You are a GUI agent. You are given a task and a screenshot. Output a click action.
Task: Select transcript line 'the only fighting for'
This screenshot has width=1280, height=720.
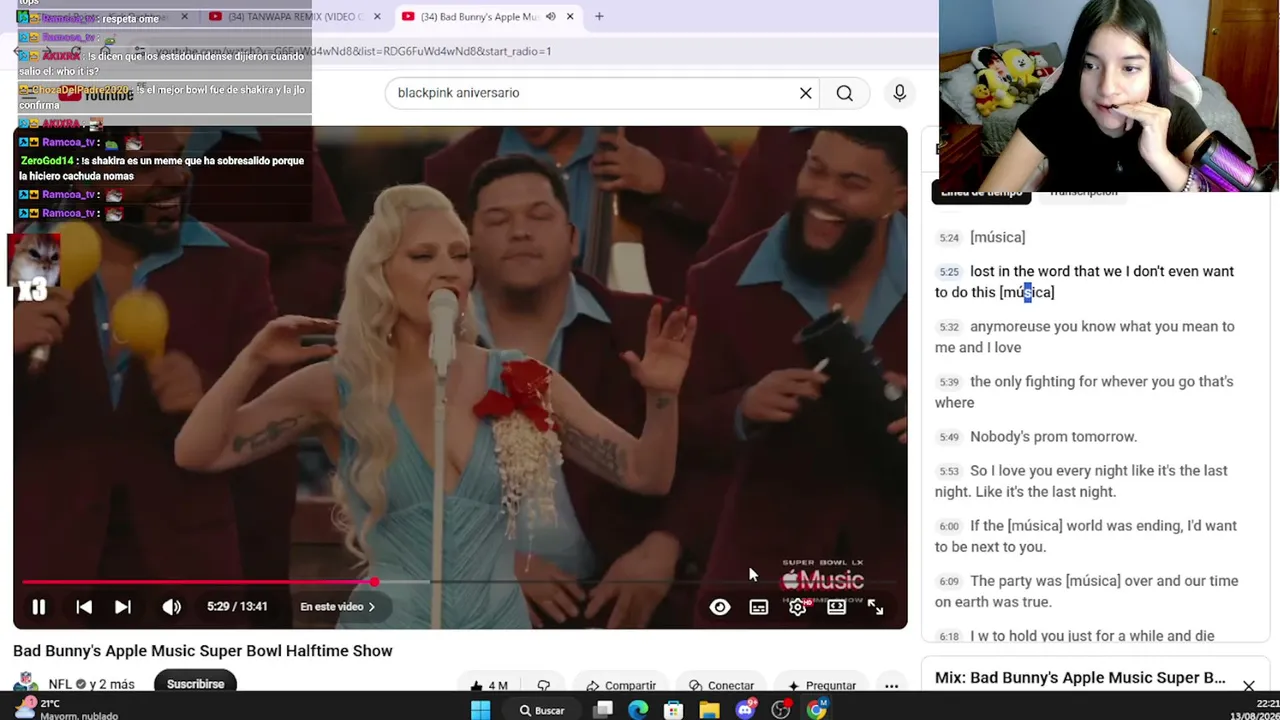click(1095, 392)
